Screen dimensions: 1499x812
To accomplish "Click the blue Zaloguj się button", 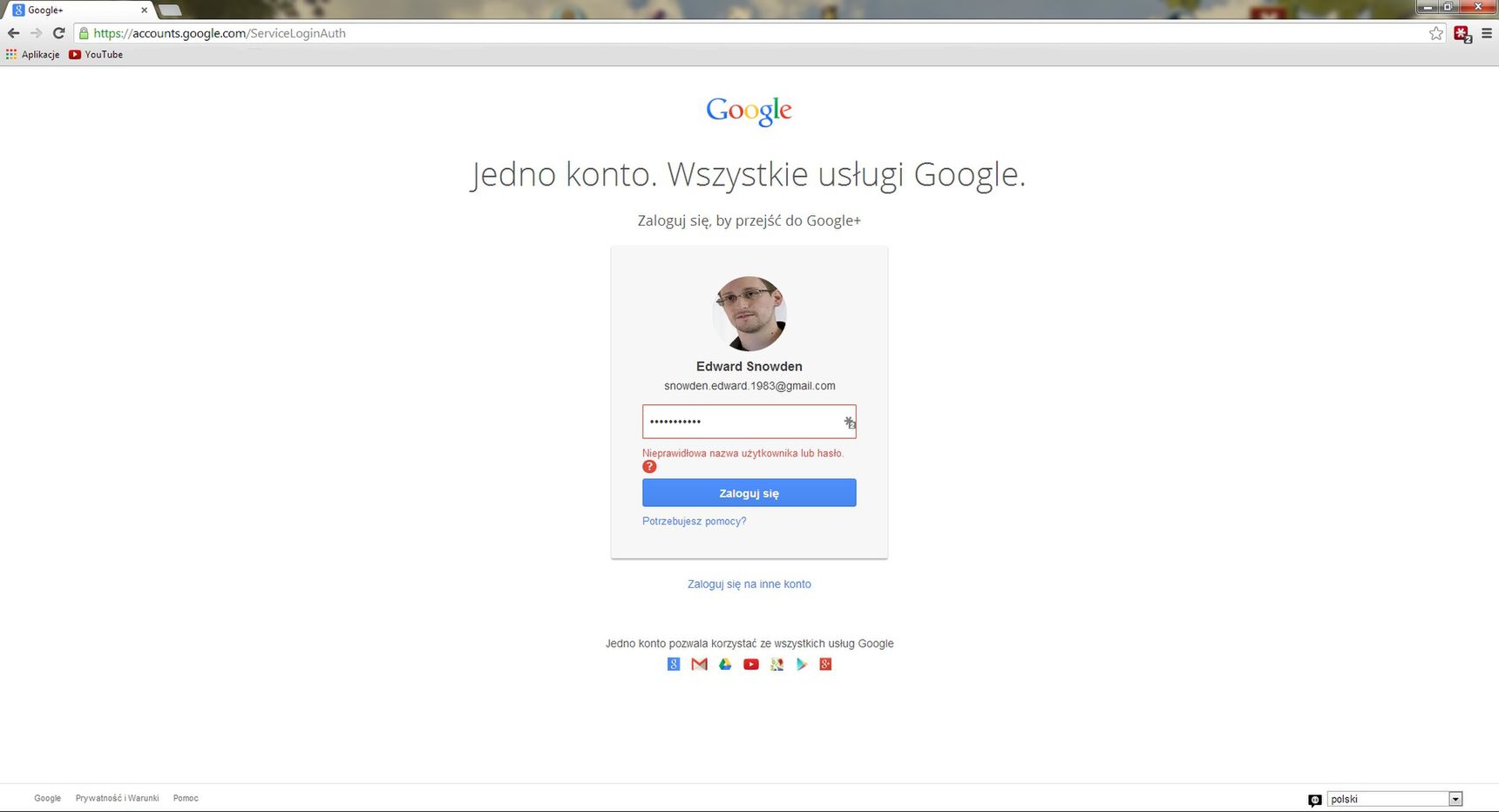I will click(749, 493).
